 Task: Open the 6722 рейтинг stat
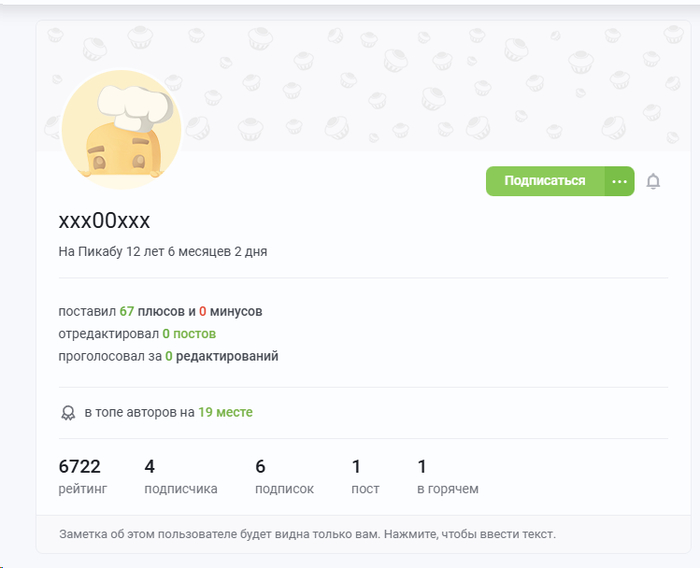click(x=82, y=476)
